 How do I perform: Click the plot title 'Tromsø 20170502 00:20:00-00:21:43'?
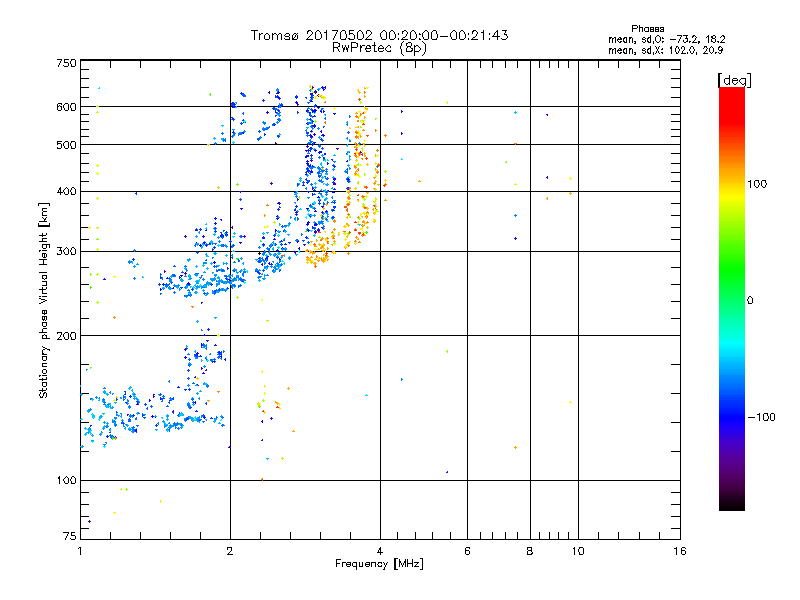coord(379,35)
